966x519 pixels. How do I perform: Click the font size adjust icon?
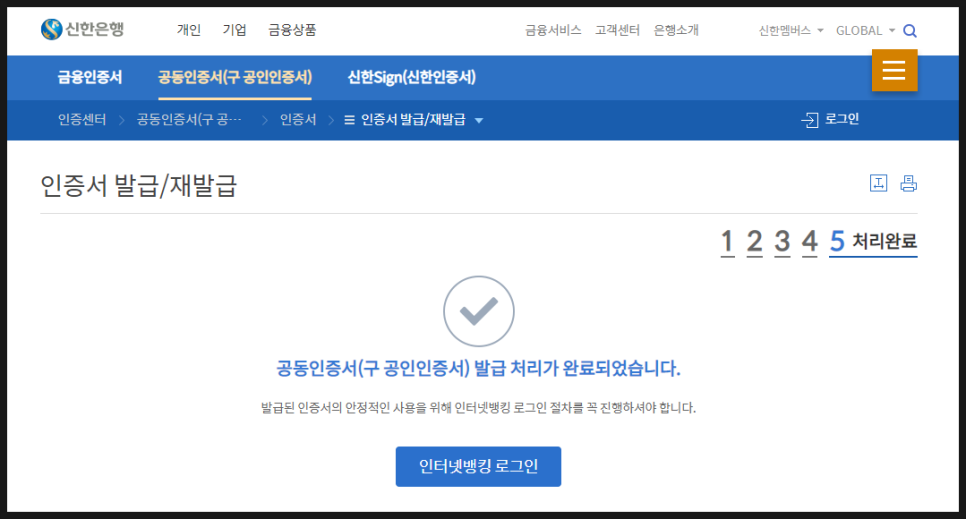[x=879, y=183]
